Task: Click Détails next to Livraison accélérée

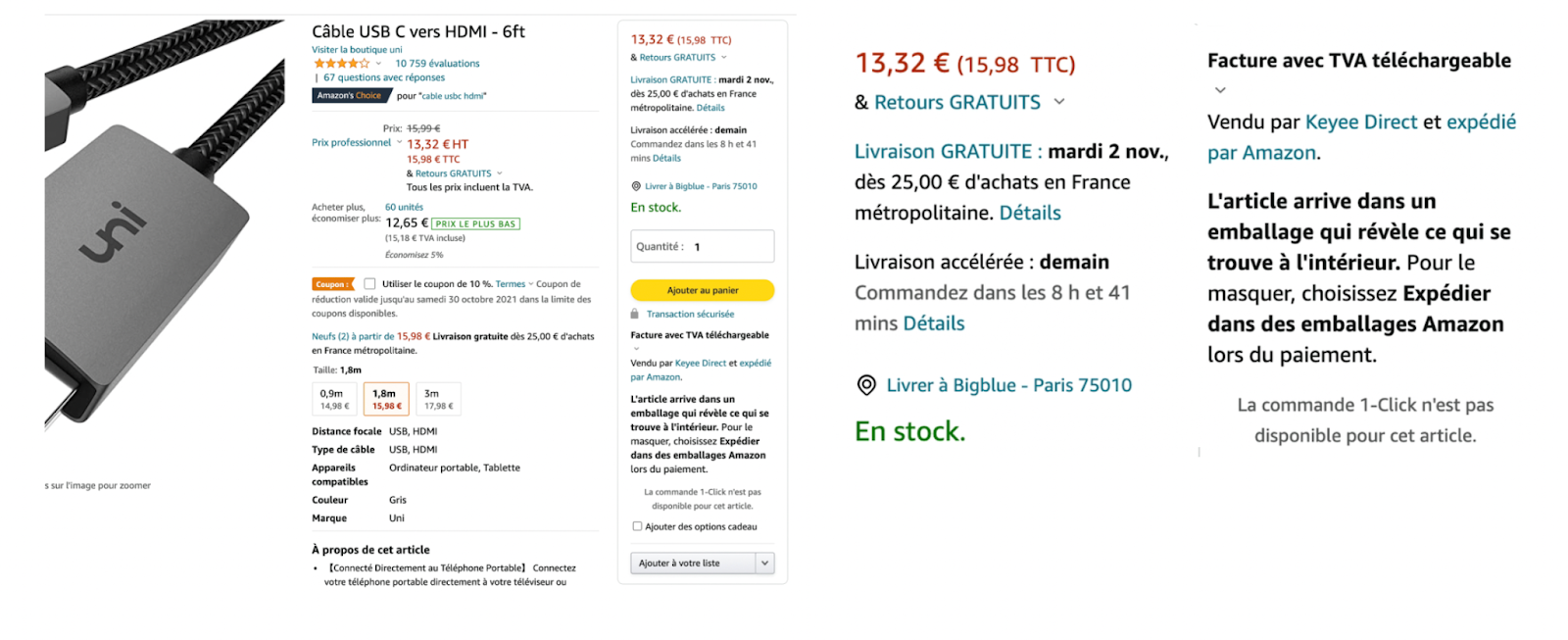Action: (664, 157)
